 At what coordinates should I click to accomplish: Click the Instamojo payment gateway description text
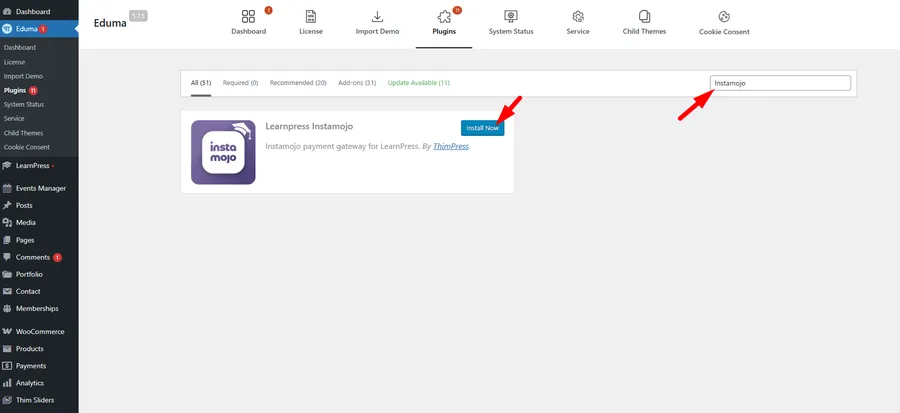[x=343, y=146]
